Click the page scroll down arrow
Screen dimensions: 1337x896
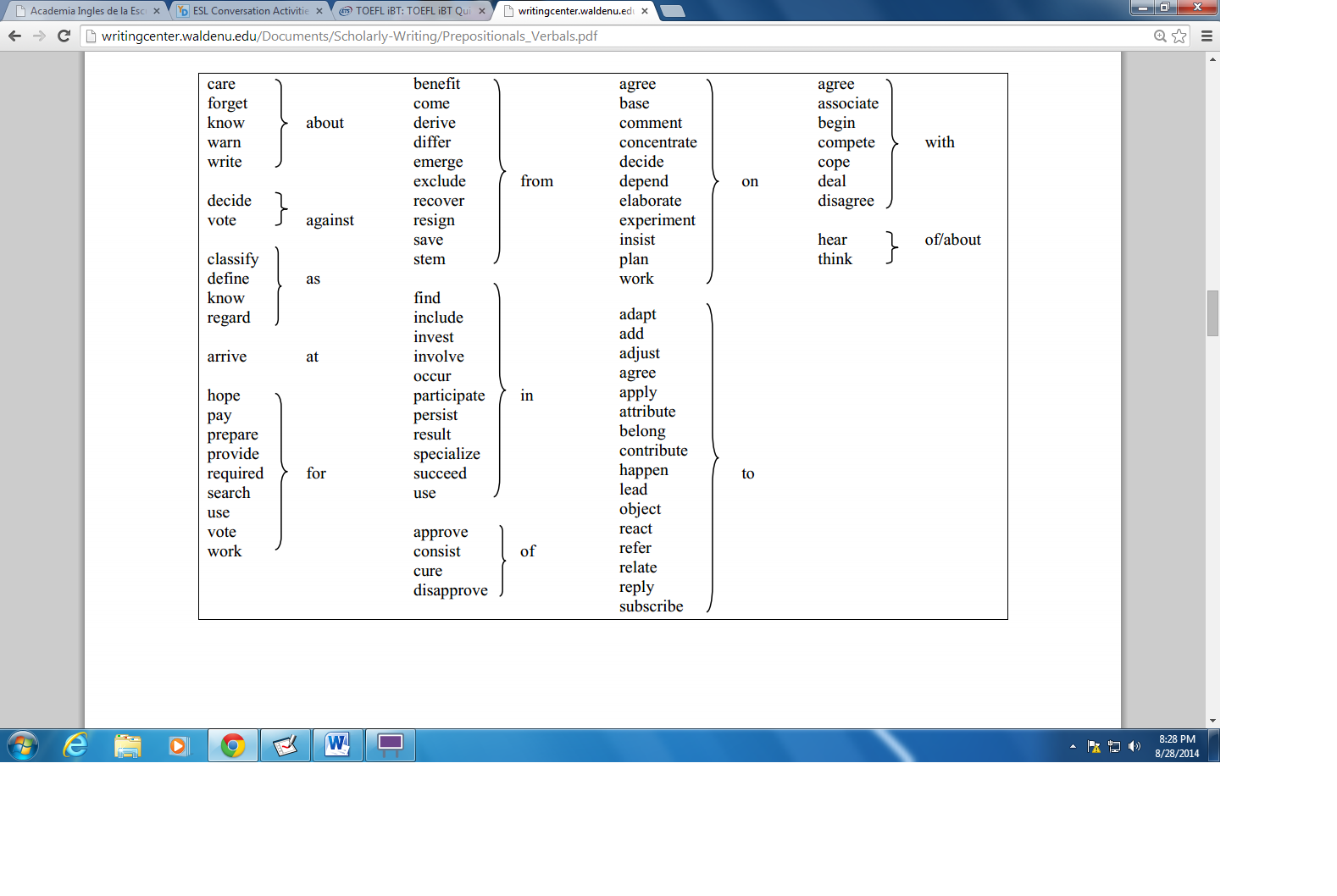(1212, 720)
